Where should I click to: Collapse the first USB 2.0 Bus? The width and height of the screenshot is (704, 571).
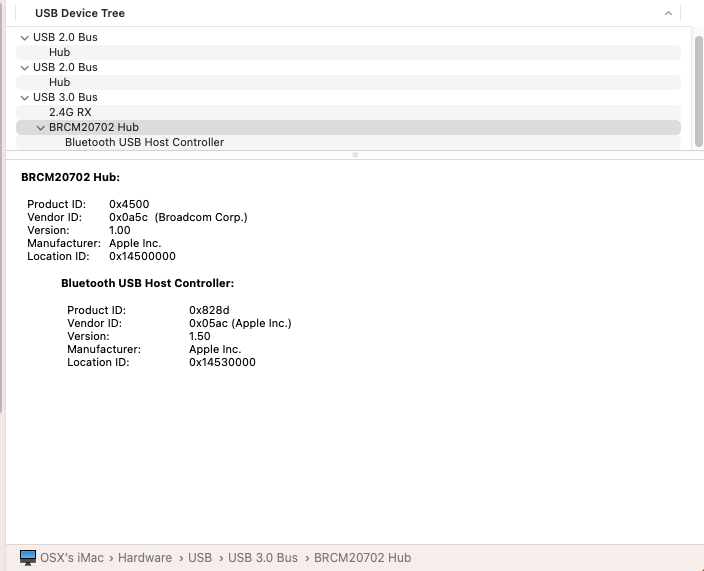click(25, 38)
